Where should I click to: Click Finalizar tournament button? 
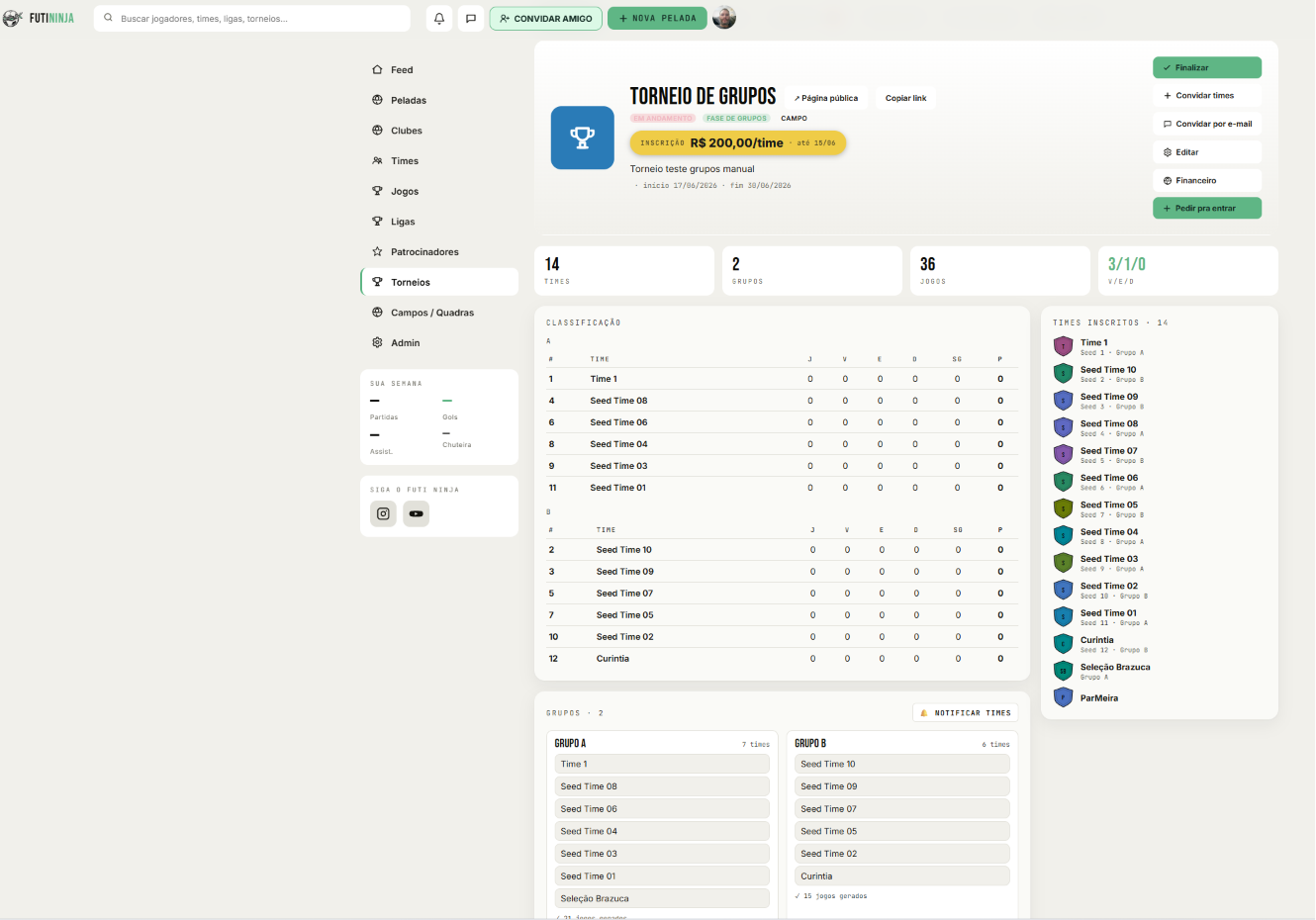(x=1207, y=67)
